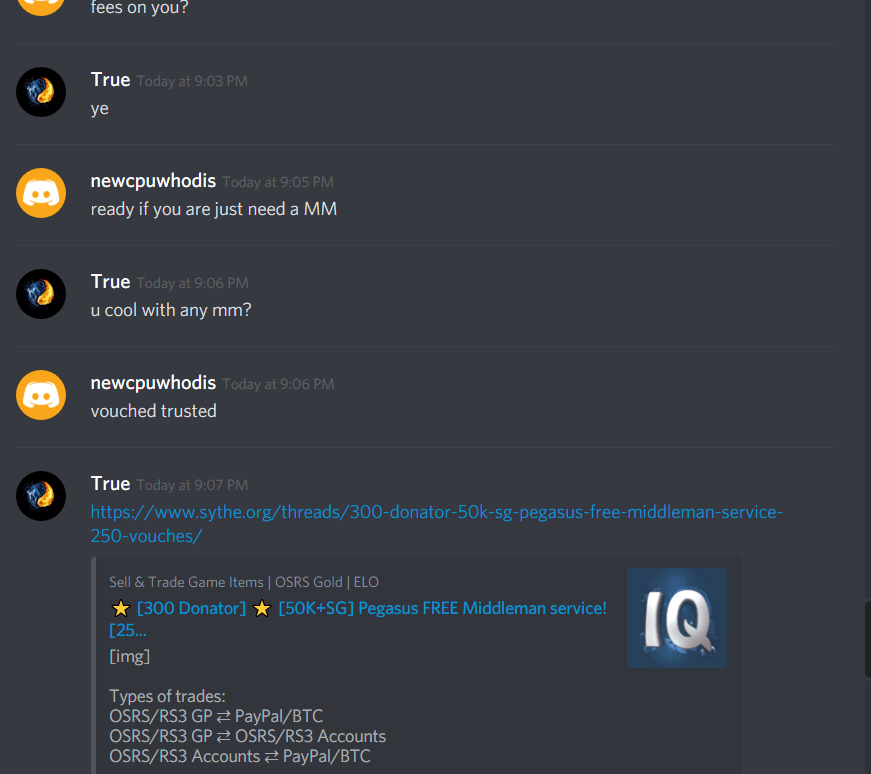The image size is (871, 774).
Task: Click the '[300 Donator]' text in the embed title
Action: 191,608
